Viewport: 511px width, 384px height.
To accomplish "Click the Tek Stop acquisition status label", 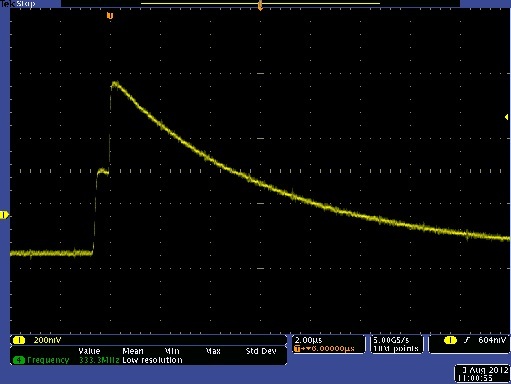I will (18, 4).
